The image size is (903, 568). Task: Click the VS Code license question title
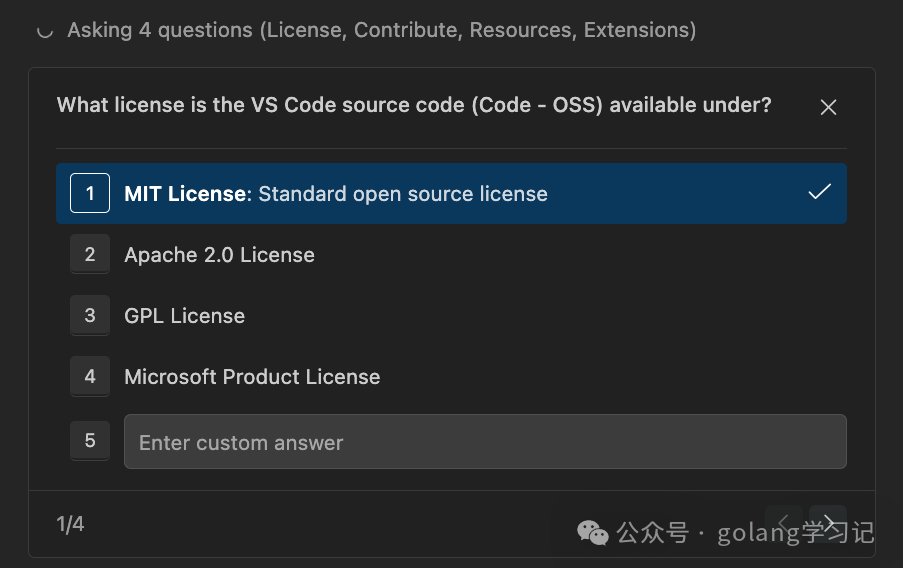[414, 105]
